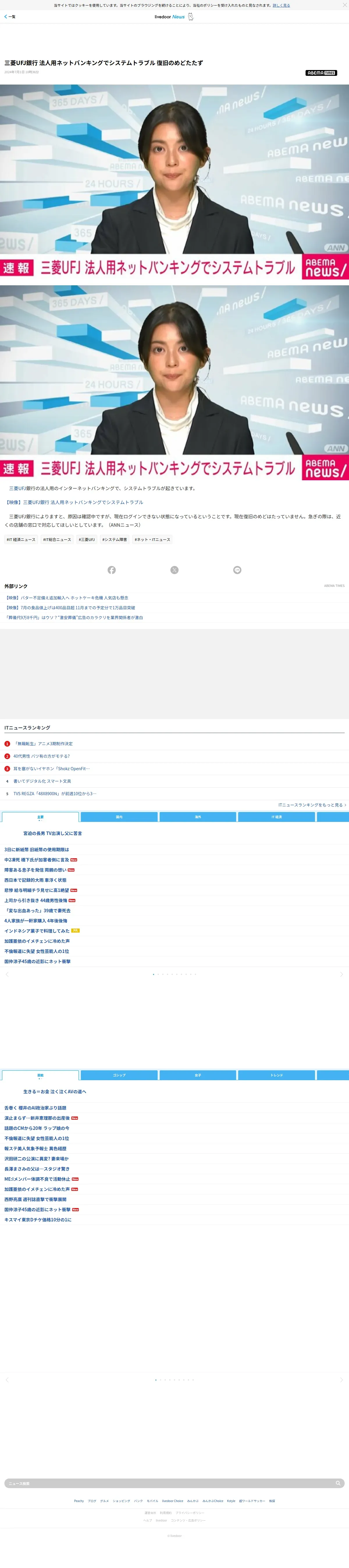Select the #IT 経済ニュース tag
The width and height of the screenshot is (349, 1568).
point(21,540)
